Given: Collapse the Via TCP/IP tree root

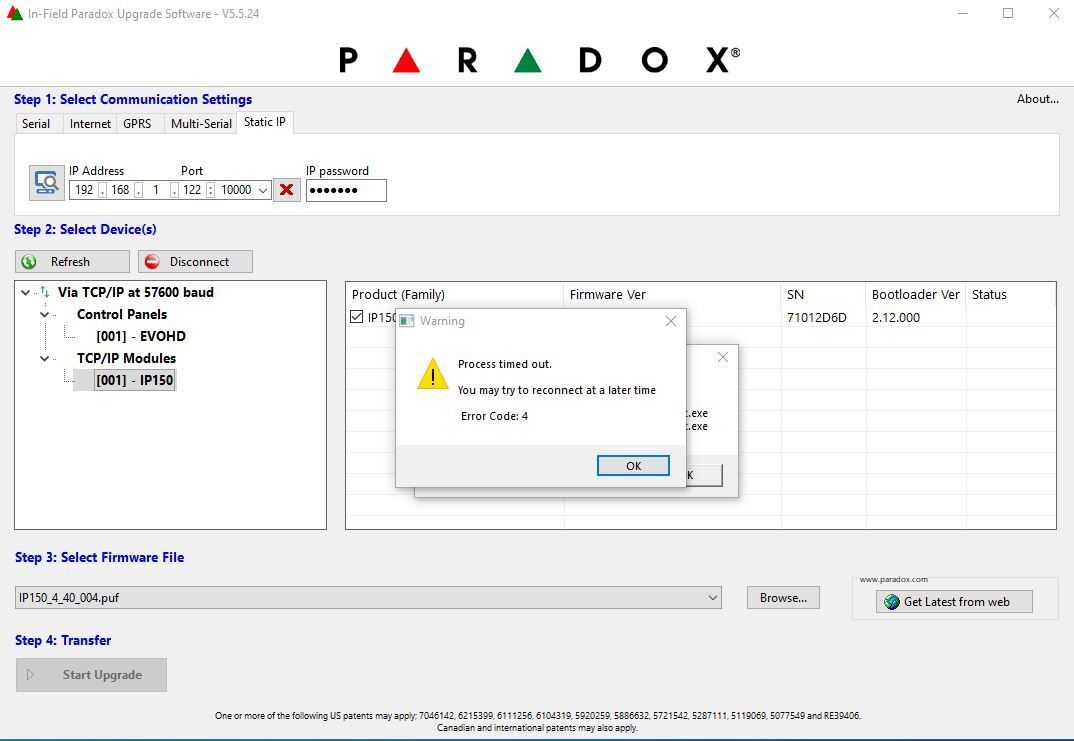Looking at the screenshot, I should 25,293.
